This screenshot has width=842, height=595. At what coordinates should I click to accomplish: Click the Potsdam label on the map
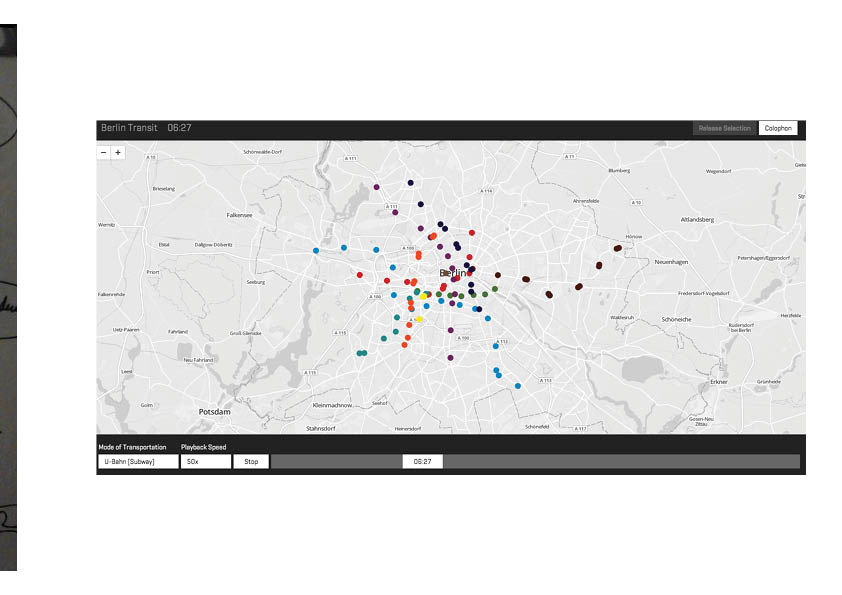[214, 411]
